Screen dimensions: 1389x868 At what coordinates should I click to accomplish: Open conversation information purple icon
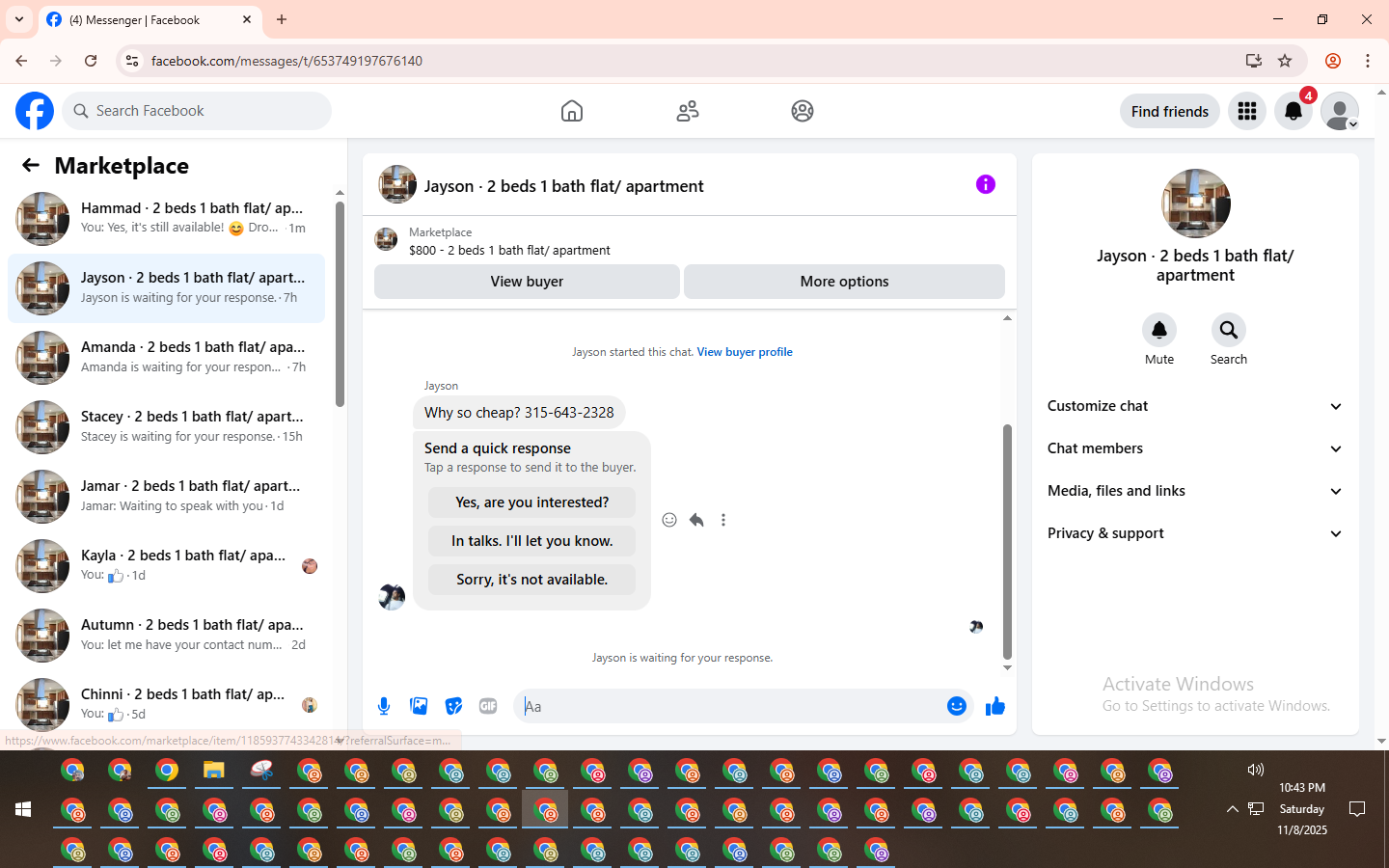(986, 184)
